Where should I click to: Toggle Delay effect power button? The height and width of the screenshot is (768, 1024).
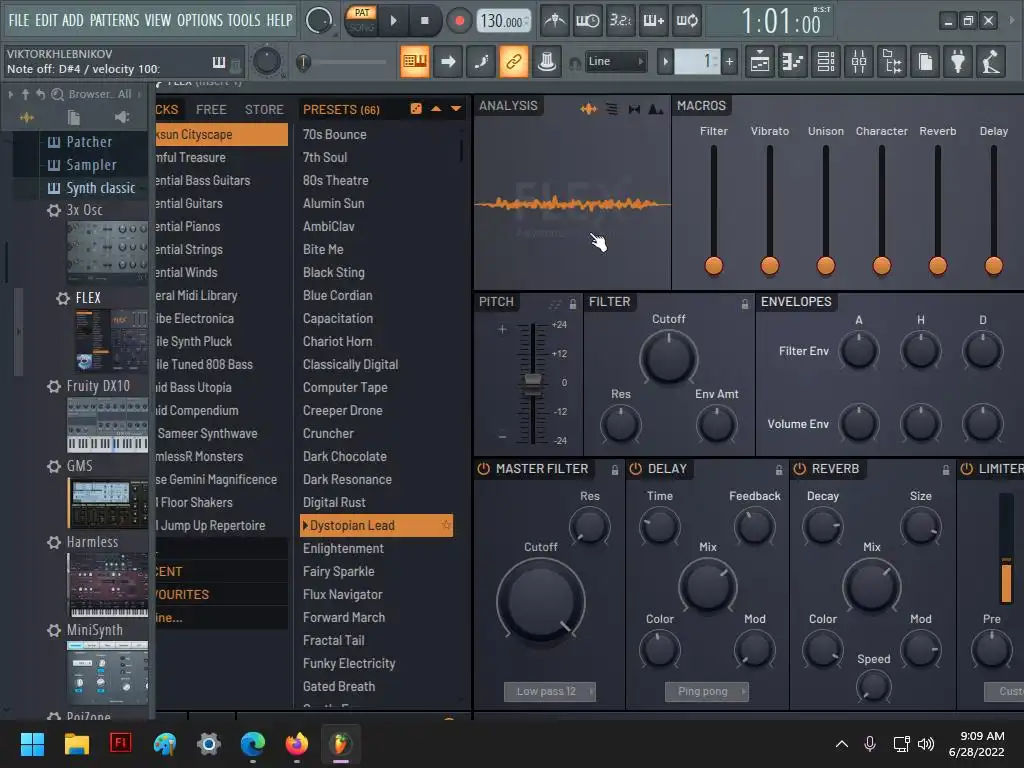[635, 469]
